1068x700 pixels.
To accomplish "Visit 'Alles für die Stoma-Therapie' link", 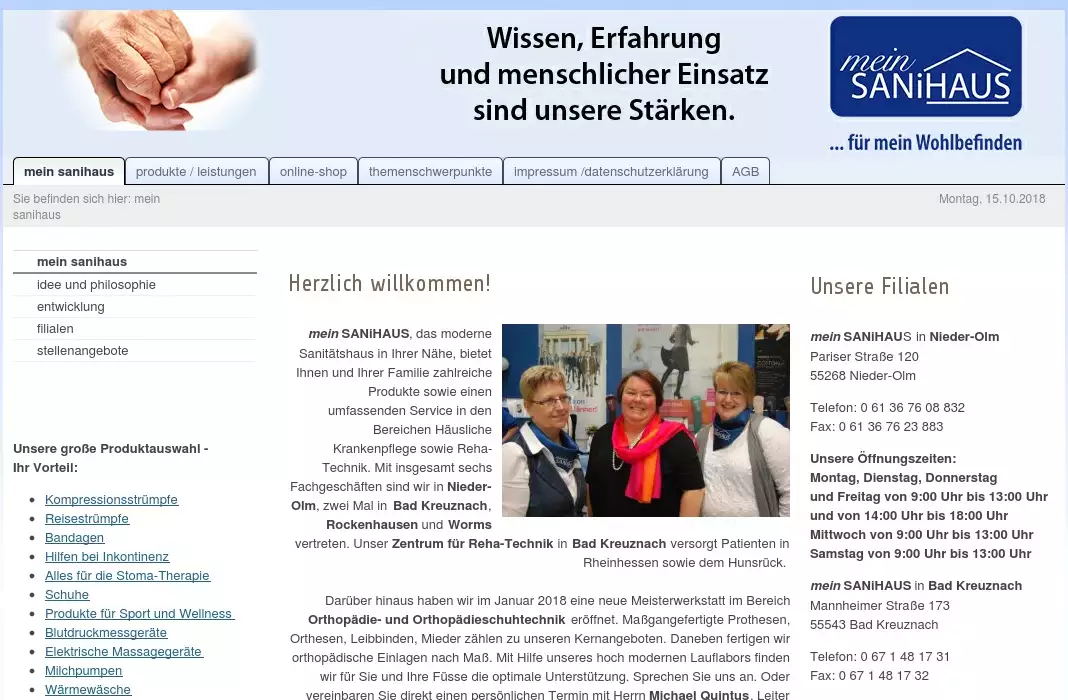I will (x=127, y=576).
